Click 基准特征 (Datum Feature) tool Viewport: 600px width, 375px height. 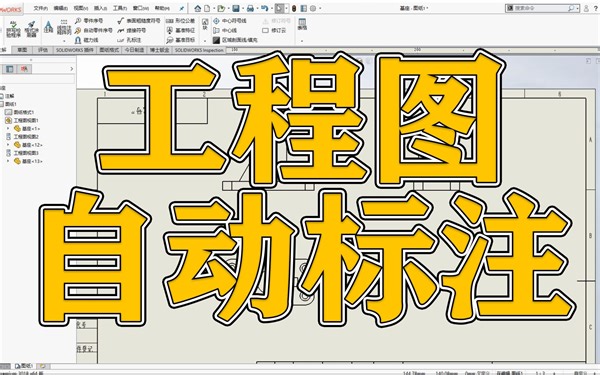point(181,30)
